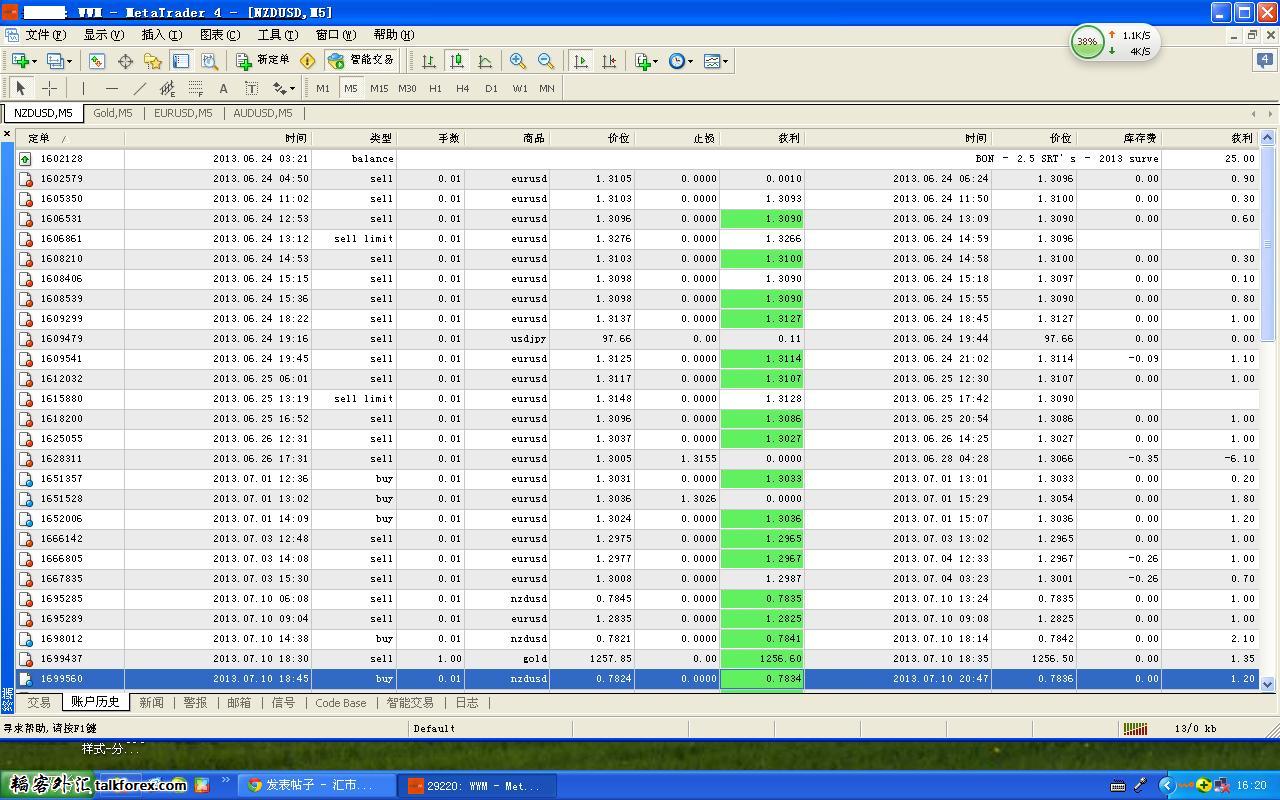Select the equidistant channel tool
The width and height of the screenshot is (1280, 800).
point(167,88)
